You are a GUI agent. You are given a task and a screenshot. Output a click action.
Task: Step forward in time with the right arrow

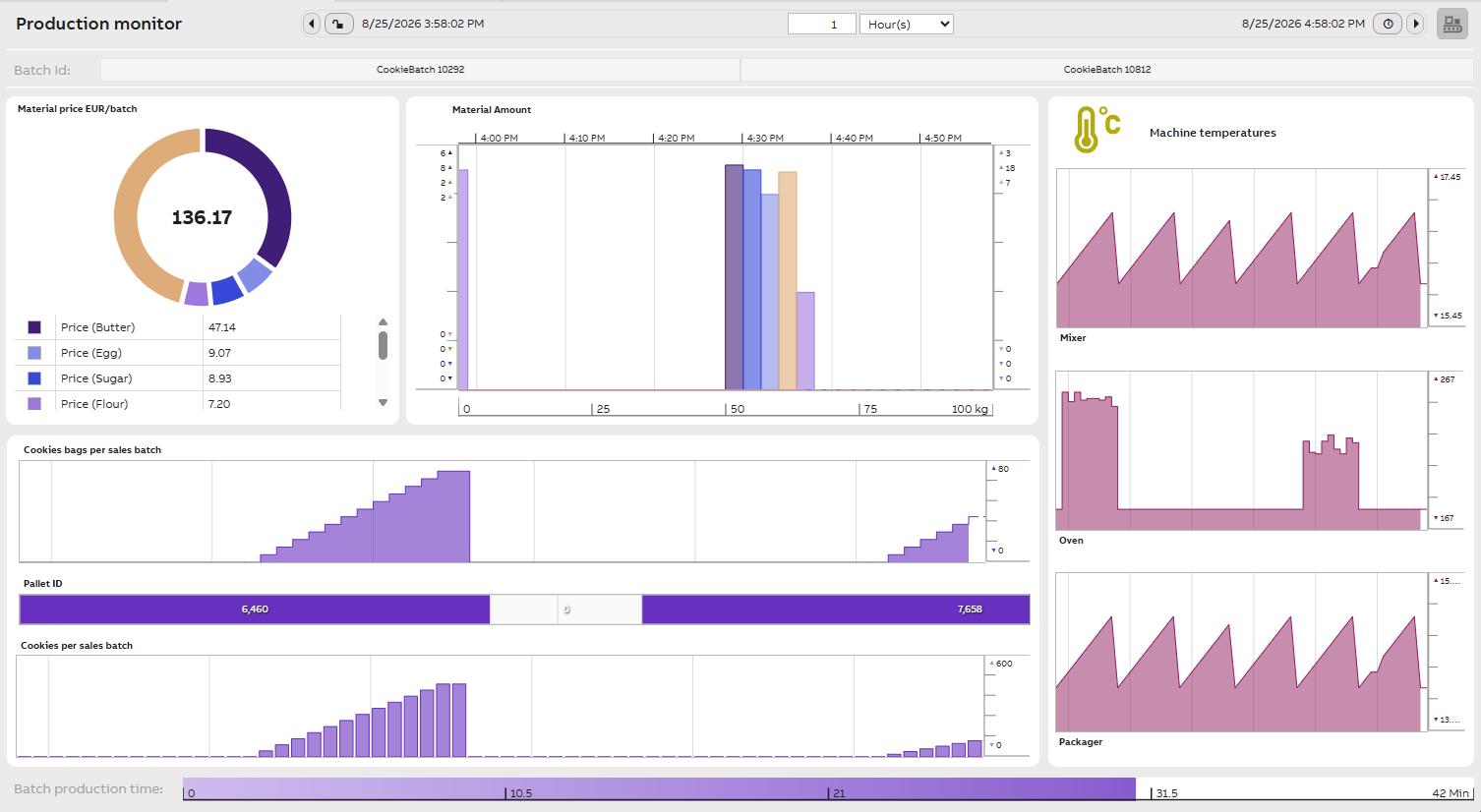1416,24
